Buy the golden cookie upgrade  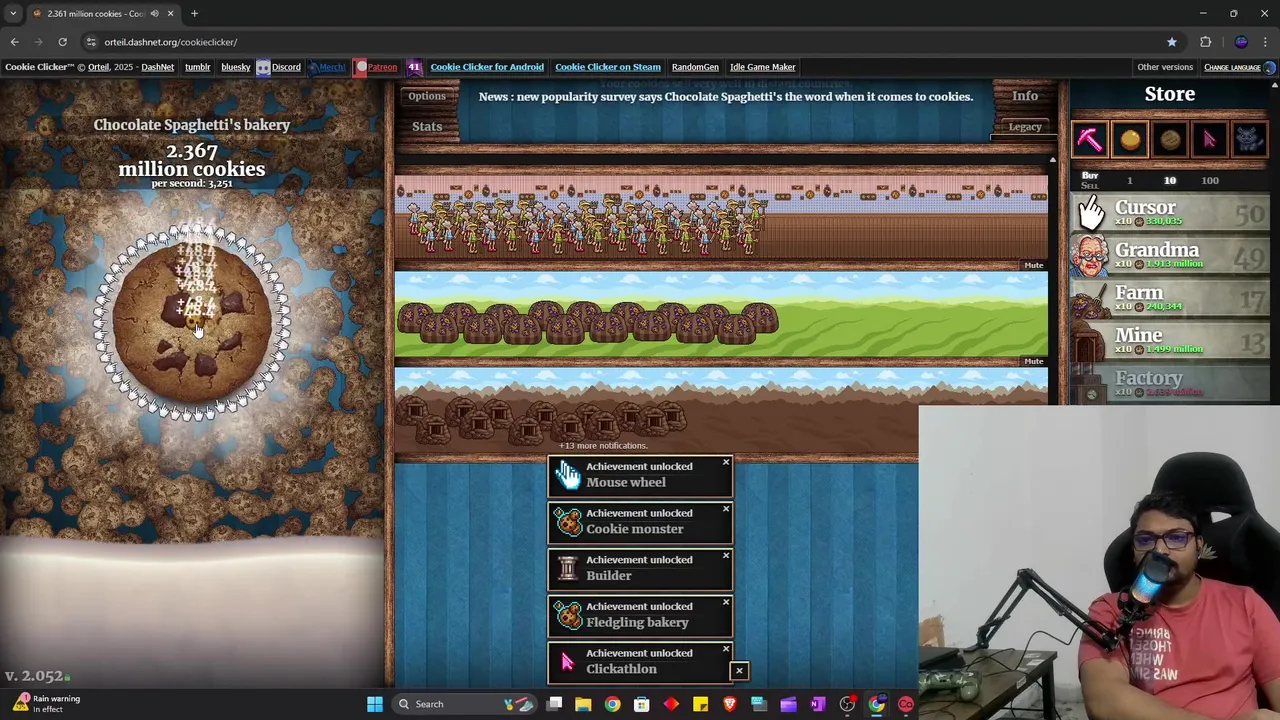pyautogui.click(x=1130, y=139)
